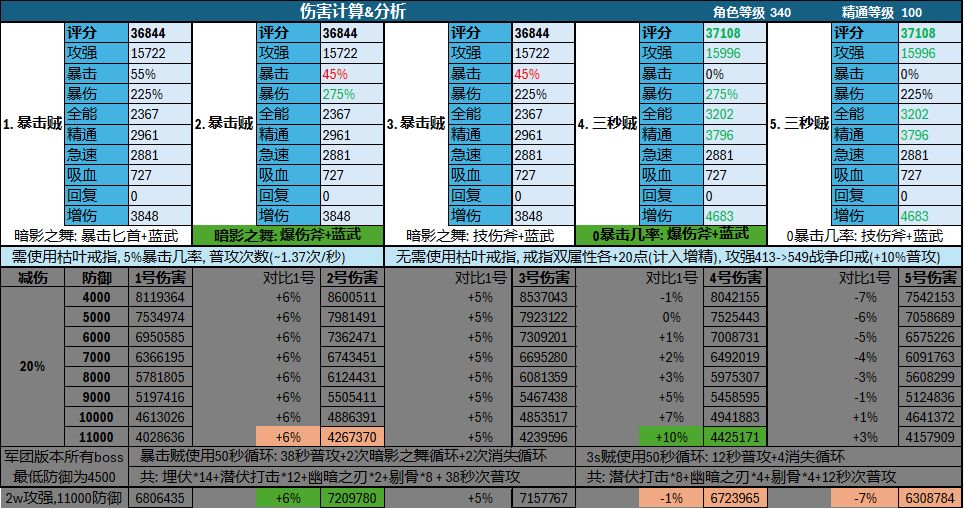Select the highlighted 4267370 damage cell
964x509 pixels.
point(352,437)
